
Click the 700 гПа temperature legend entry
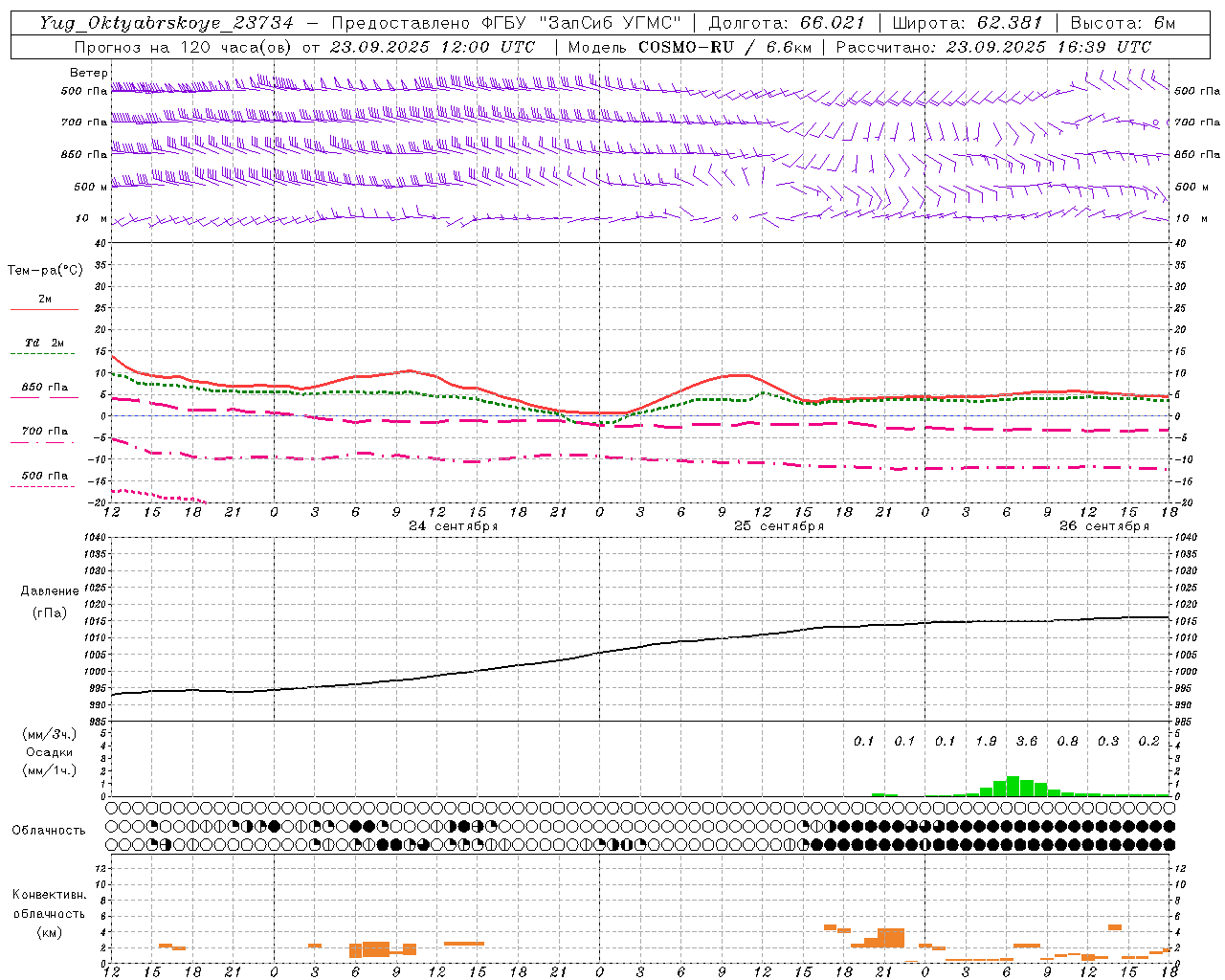click(x=44, y=432)
